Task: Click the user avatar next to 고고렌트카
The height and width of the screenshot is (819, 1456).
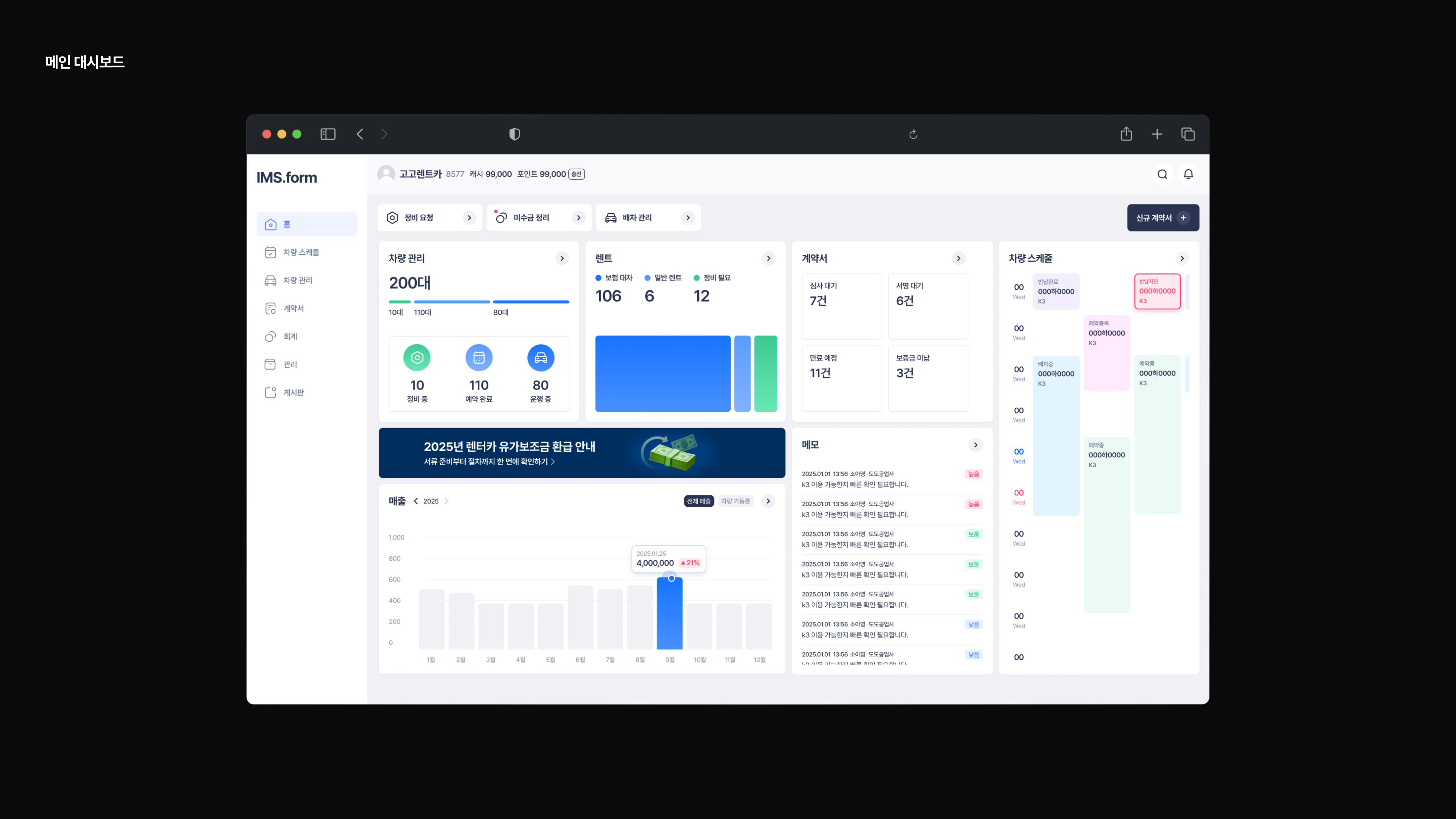Action: [x=386, y=174]
